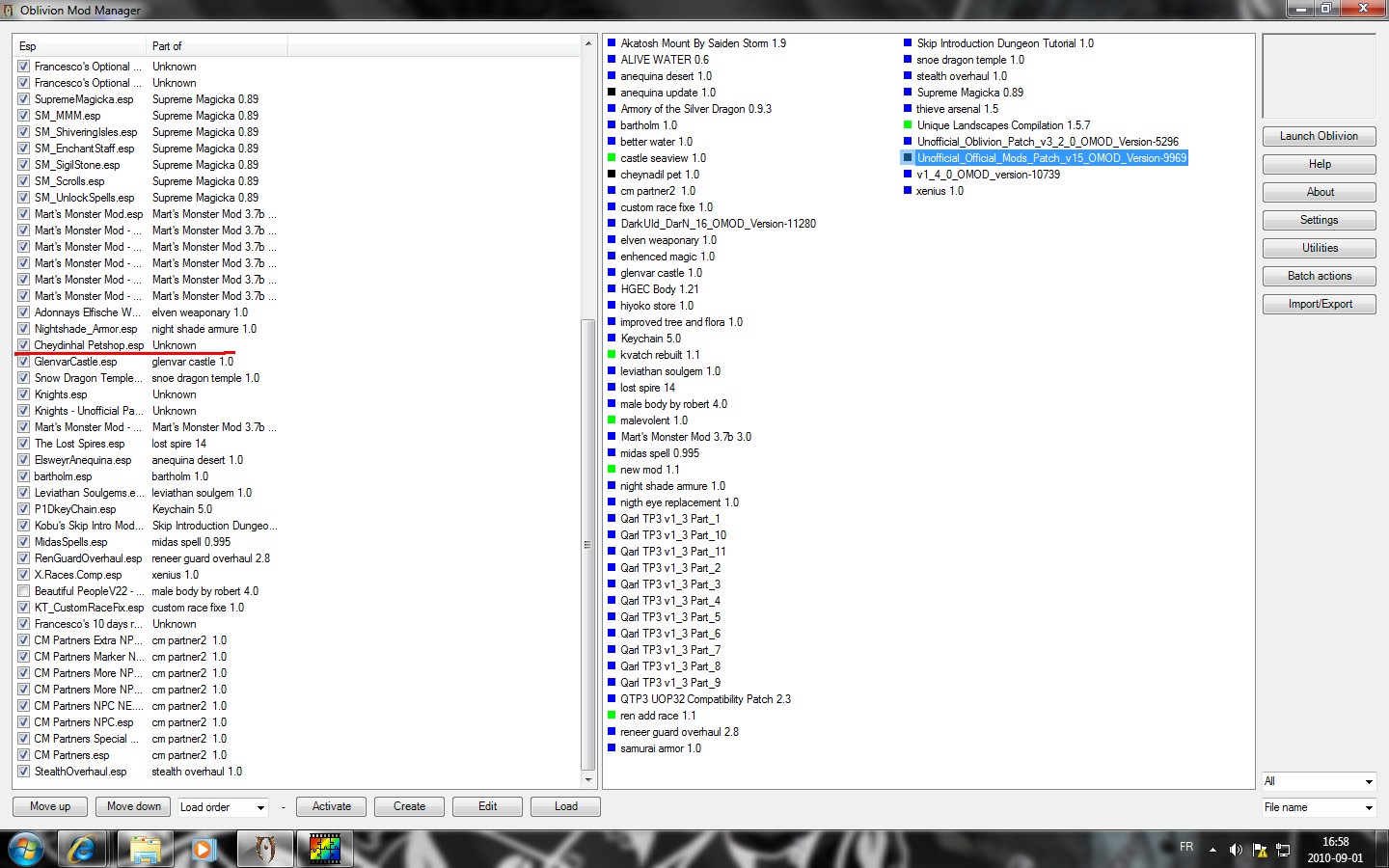
Task: Uncheck MidasSpells.esp checkbox
Action: pyautogui.click(x=23, y=542)
